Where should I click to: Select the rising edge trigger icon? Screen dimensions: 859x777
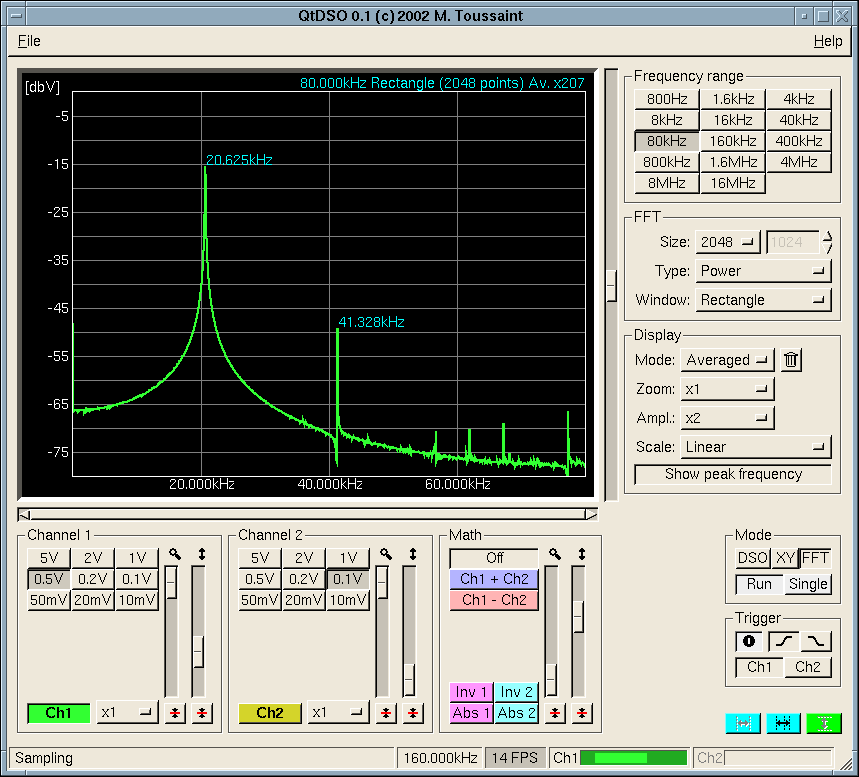tap(783, 641)
